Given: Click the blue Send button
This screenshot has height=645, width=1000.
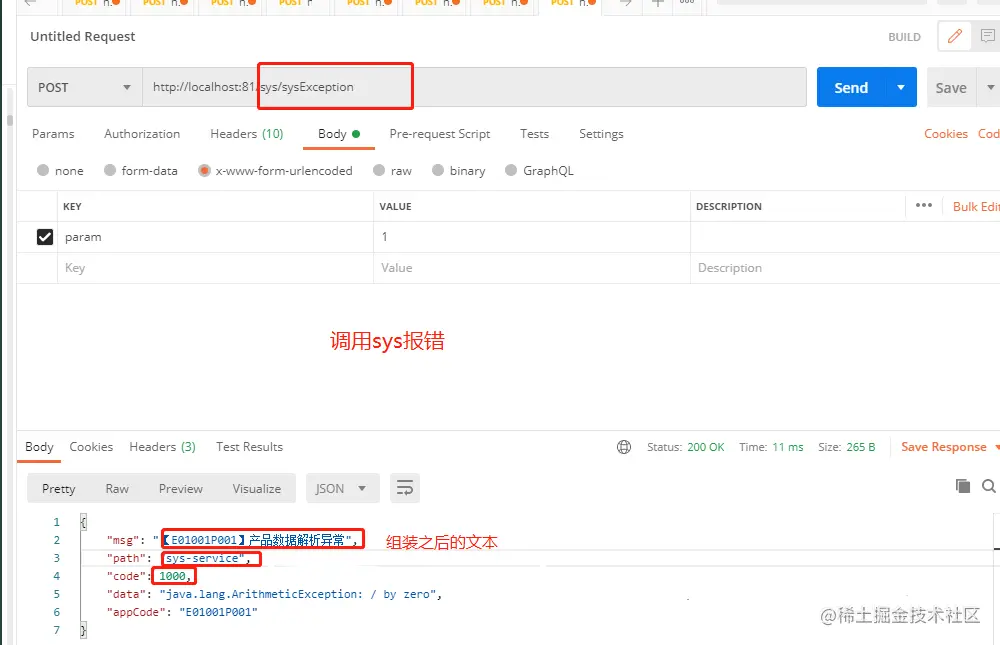Looking at the screenshot, I should [x=851, y=87].
